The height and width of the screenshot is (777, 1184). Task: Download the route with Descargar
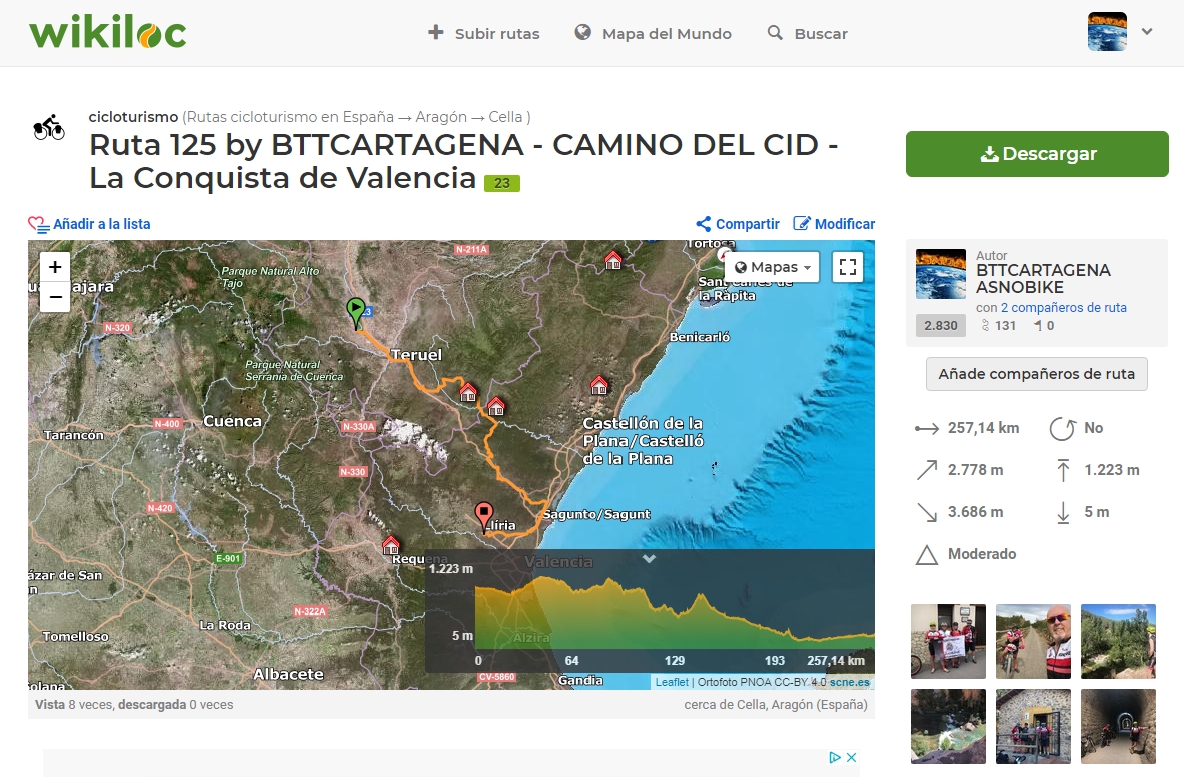point(1037,154)
